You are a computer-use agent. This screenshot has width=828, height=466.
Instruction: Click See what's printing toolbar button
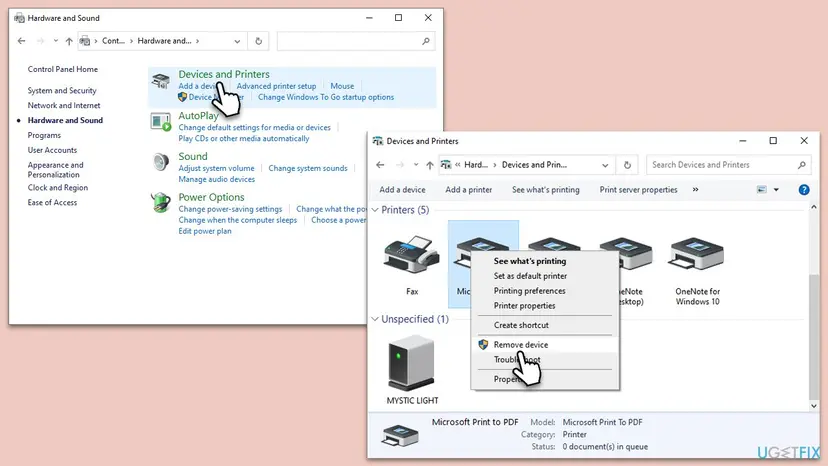(545, 190)
